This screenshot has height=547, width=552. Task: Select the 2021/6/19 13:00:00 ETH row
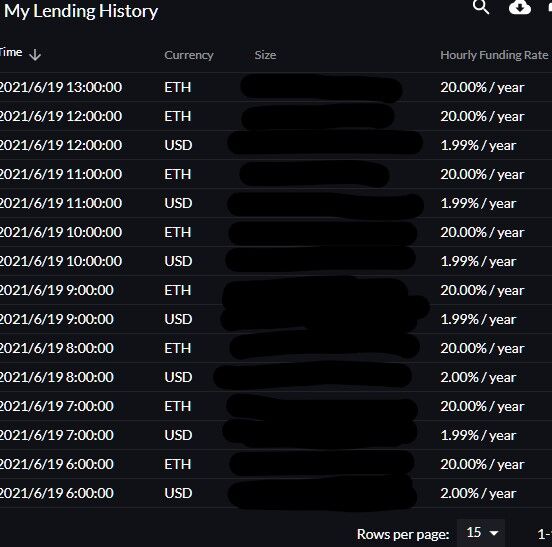276,87
